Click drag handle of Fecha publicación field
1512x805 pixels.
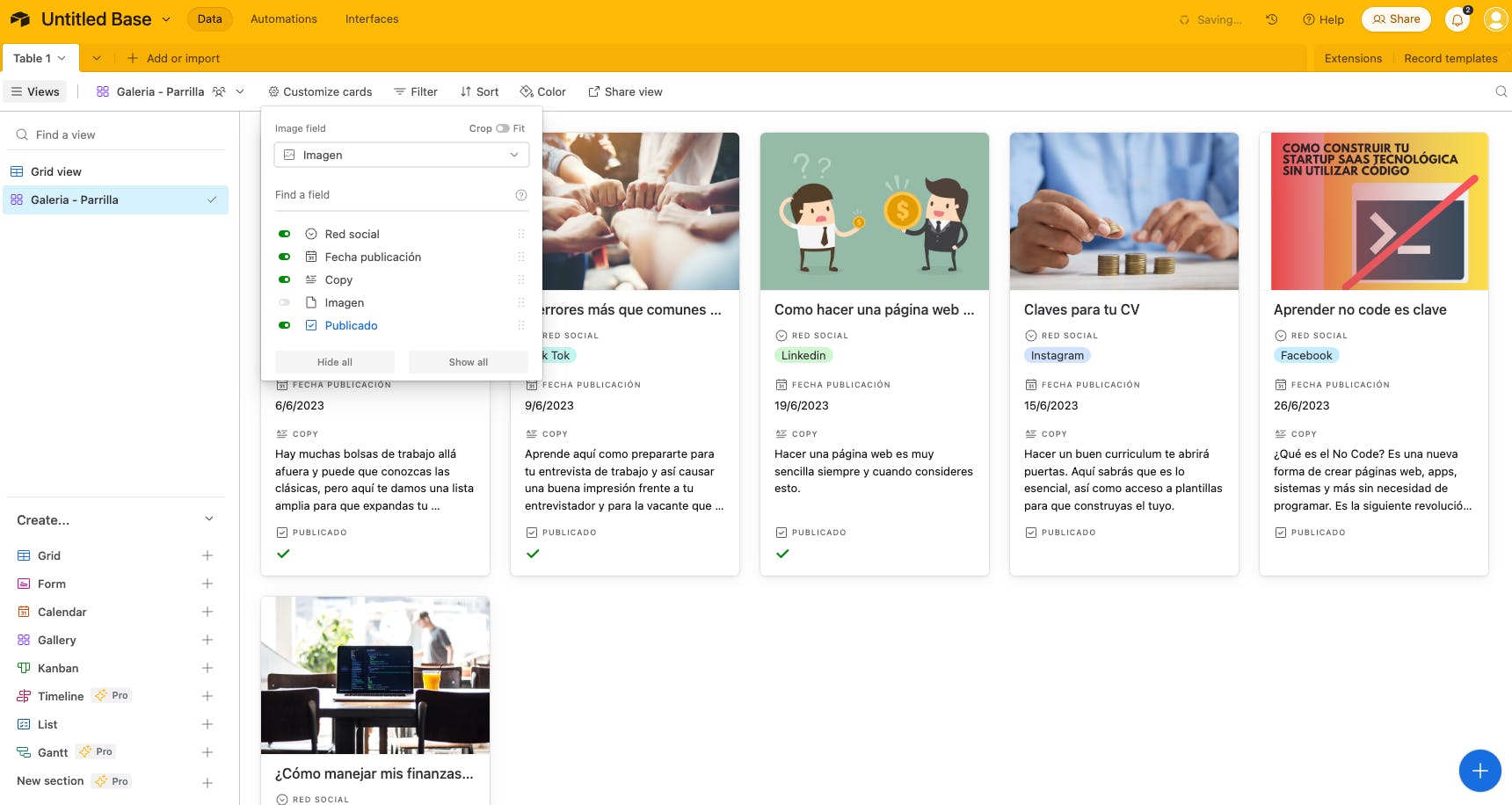tap(520, 257)
